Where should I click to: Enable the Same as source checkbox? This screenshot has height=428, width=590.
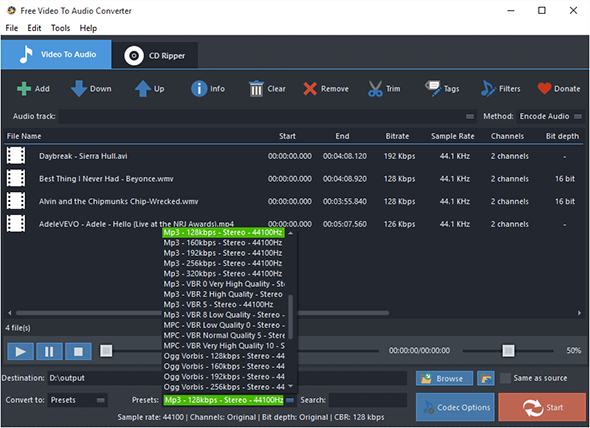[505, 378]
